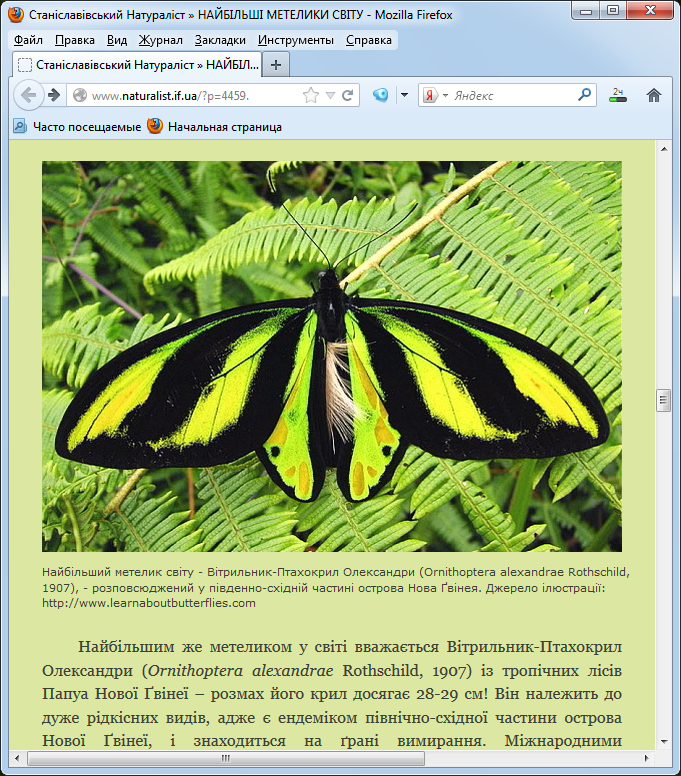Open the Инструменты menu
The width and height of the screenshot is (681, 776).
click(295, 40)
